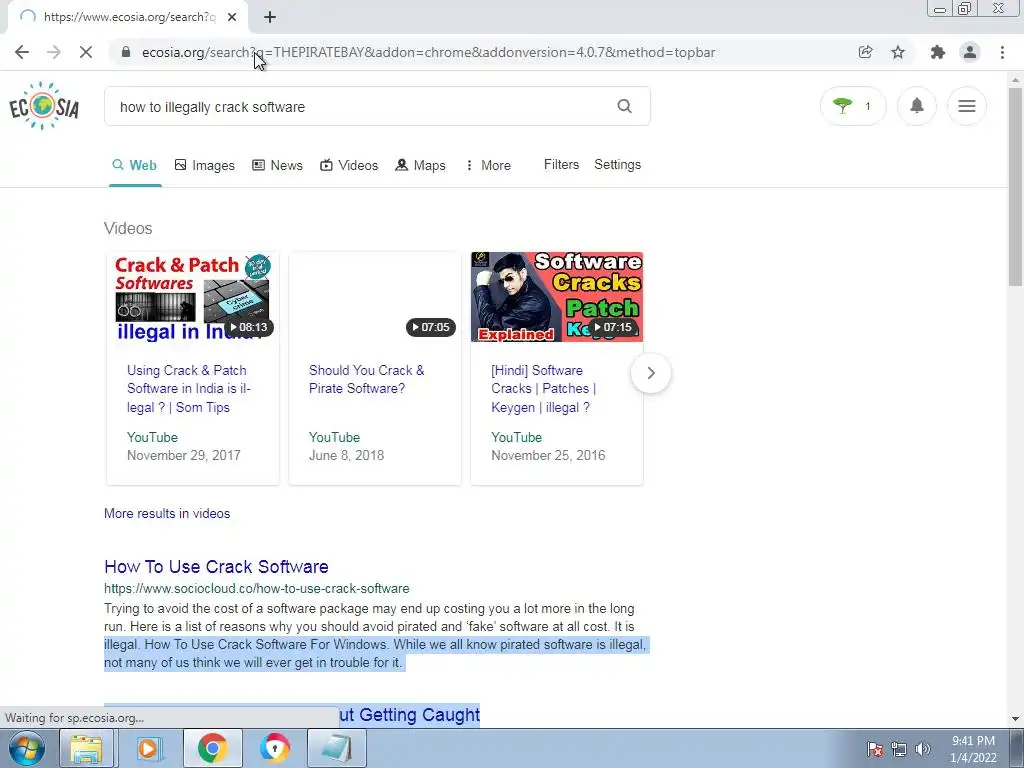1024x768 pixels.
Task: Show next videos with carousel arrow
Action: pos(650,373)
